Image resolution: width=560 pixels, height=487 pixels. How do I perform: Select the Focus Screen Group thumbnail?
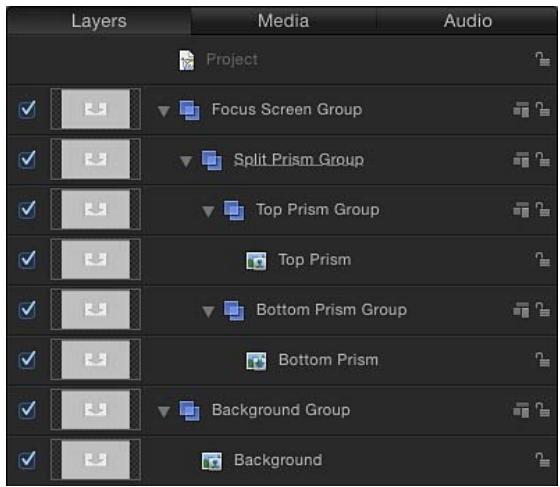click(x=96, y=109)
